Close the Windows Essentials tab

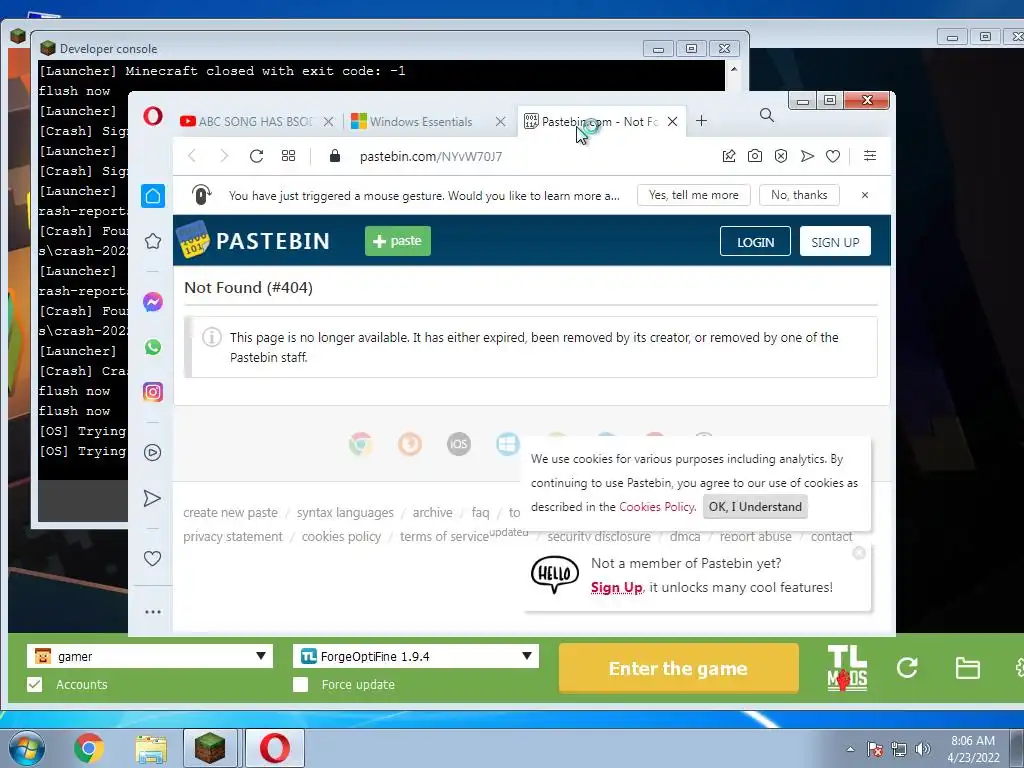(500, 121)
